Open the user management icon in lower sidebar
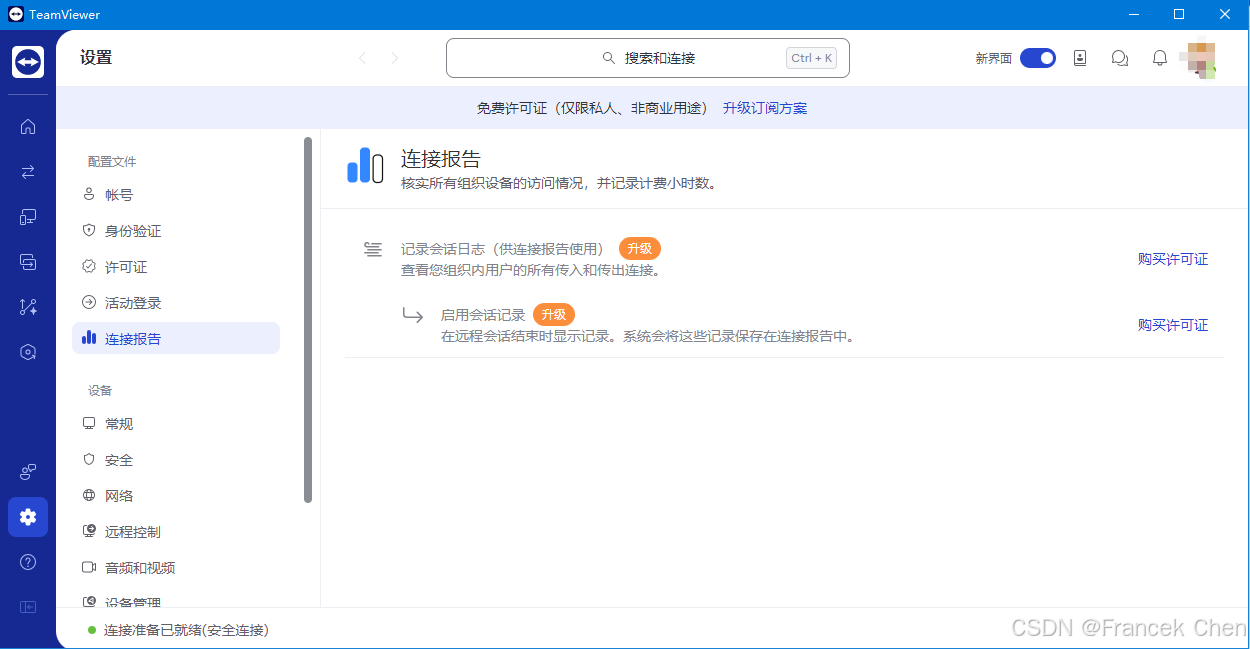Screen dimensions: 1250x649 tap(28, 472)
